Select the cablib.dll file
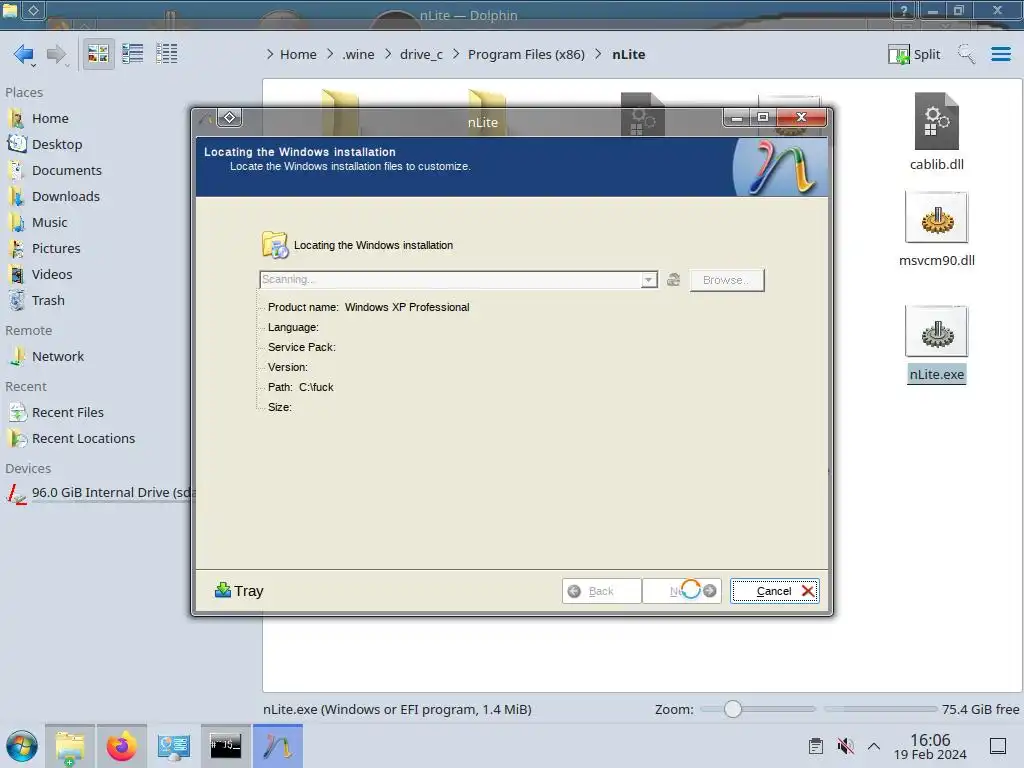Image resolution: width=1024 pixels, height=768 pixels. pos(936,133)
